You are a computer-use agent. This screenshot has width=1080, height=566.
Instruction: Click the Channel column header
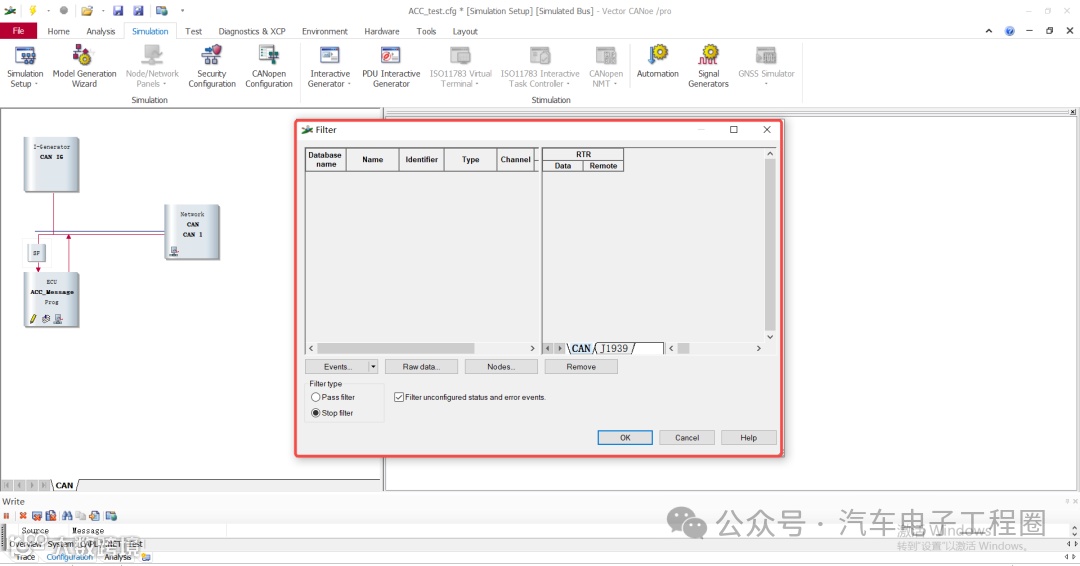[515, 159]
